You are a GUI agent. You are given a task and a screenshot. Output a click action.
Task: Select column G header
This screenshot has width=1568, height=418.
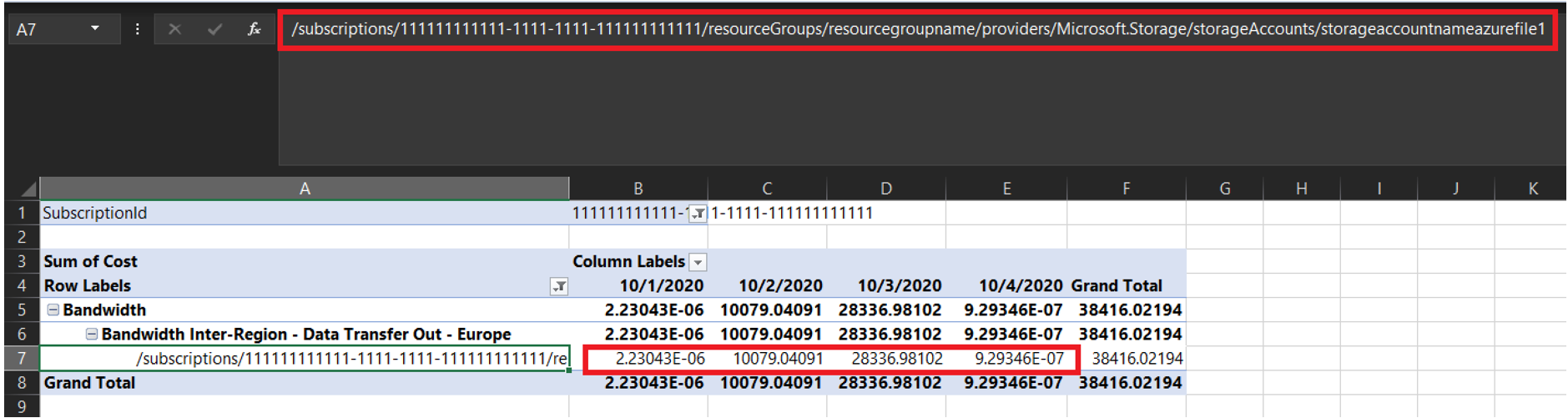click(x=1225, y=189)
